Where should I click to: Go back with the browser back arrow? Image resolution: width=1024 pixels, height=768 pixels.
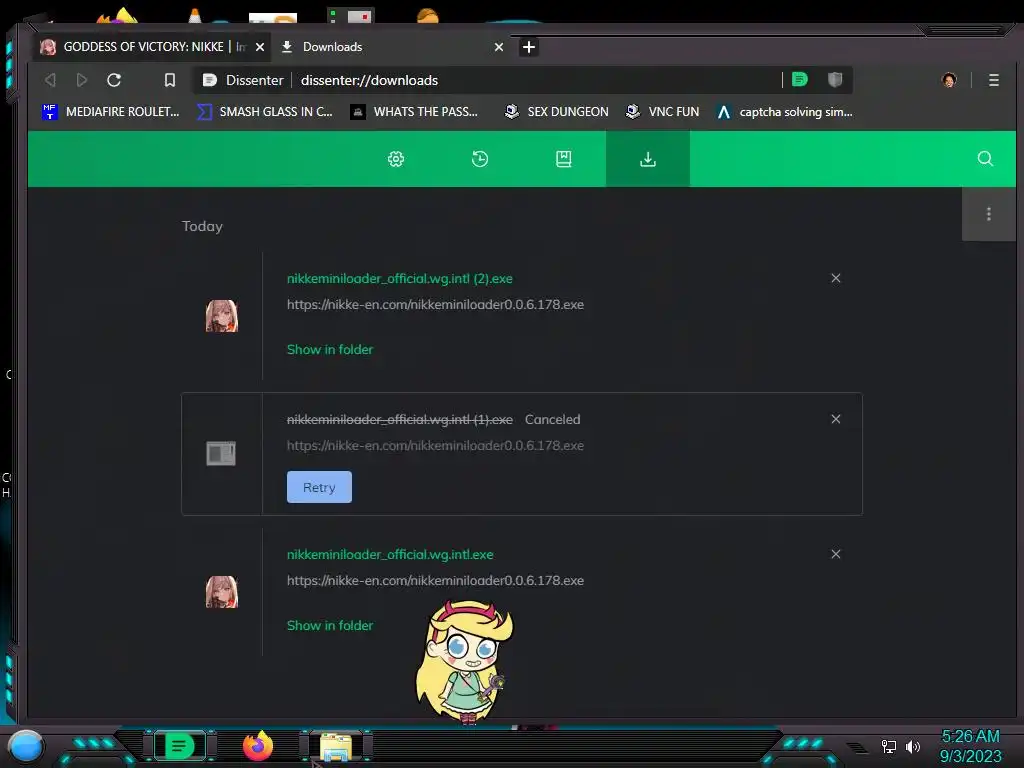(x=50, y=80)
